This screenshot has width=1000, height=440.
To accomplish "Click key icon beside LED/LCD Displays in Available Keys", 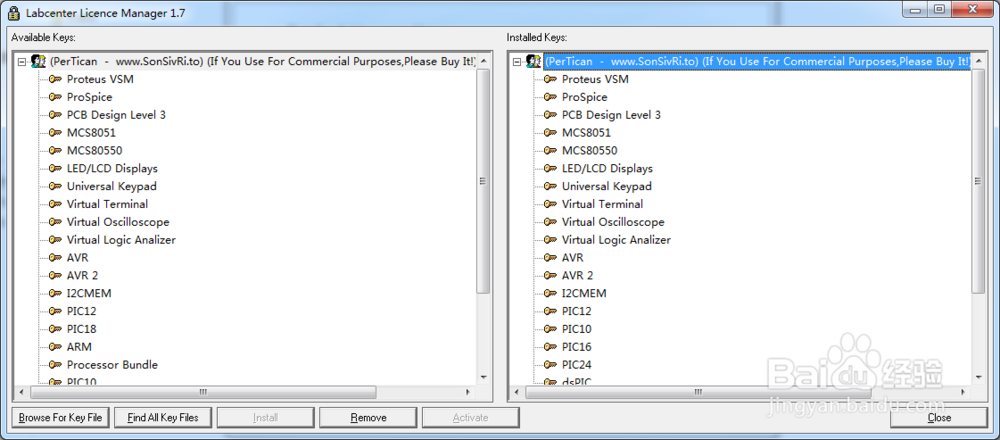I will (x=55, y=169).
